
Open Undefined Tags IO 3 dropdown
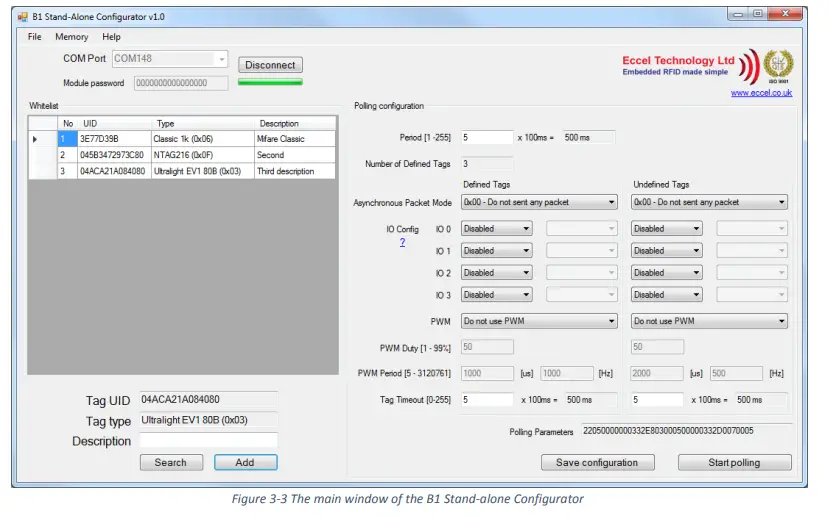(666, 295)
